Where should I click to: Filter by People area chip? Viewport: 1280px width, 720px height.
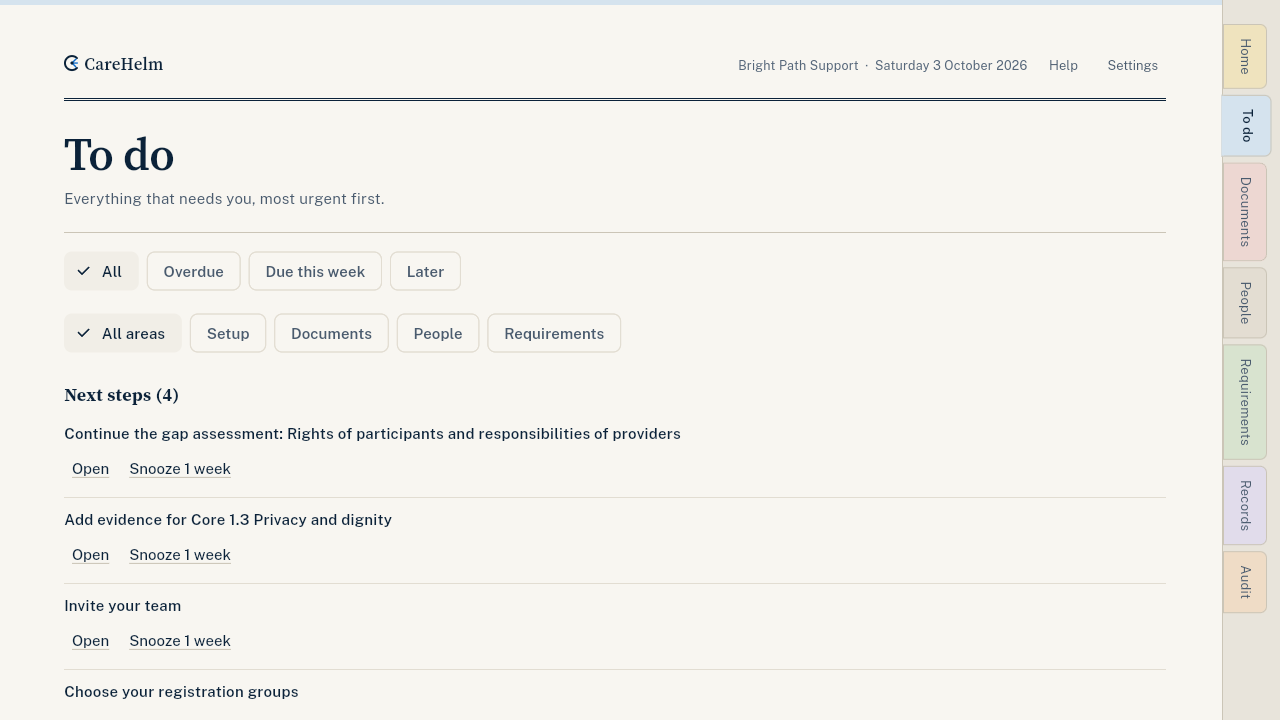click(x=438, y=334)
